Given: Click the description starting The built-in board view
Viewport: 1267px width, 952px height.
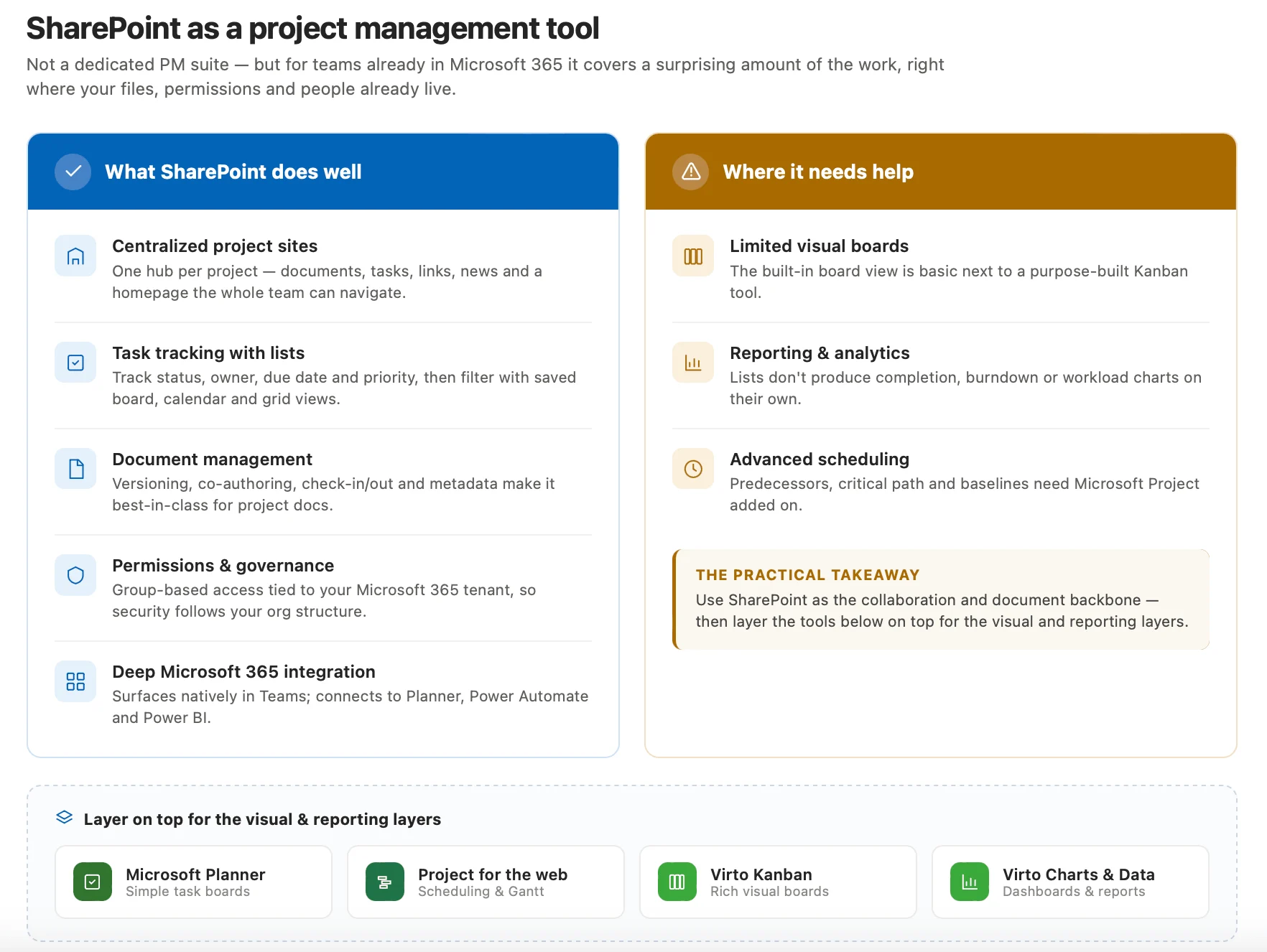Looking at the screenshot, I should 959,282.
